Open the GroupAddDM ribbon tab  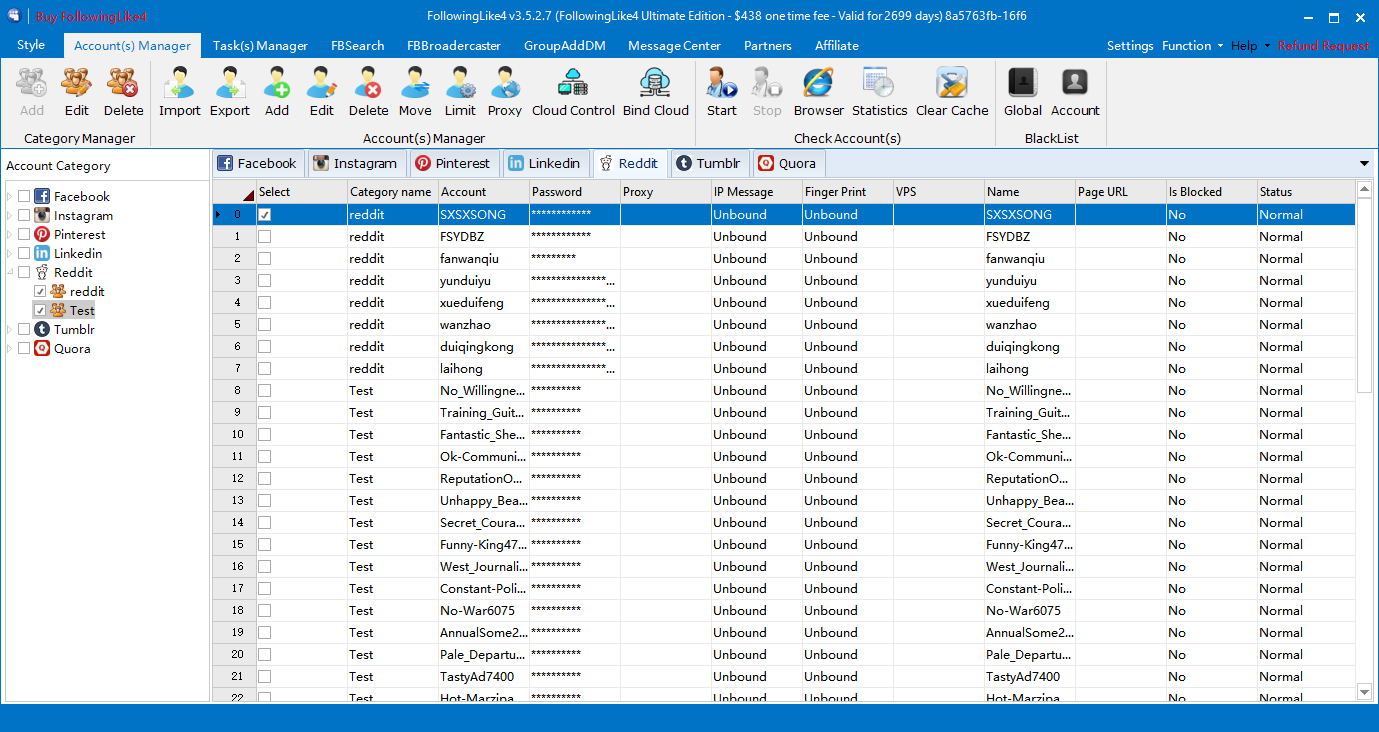[564, 46]
